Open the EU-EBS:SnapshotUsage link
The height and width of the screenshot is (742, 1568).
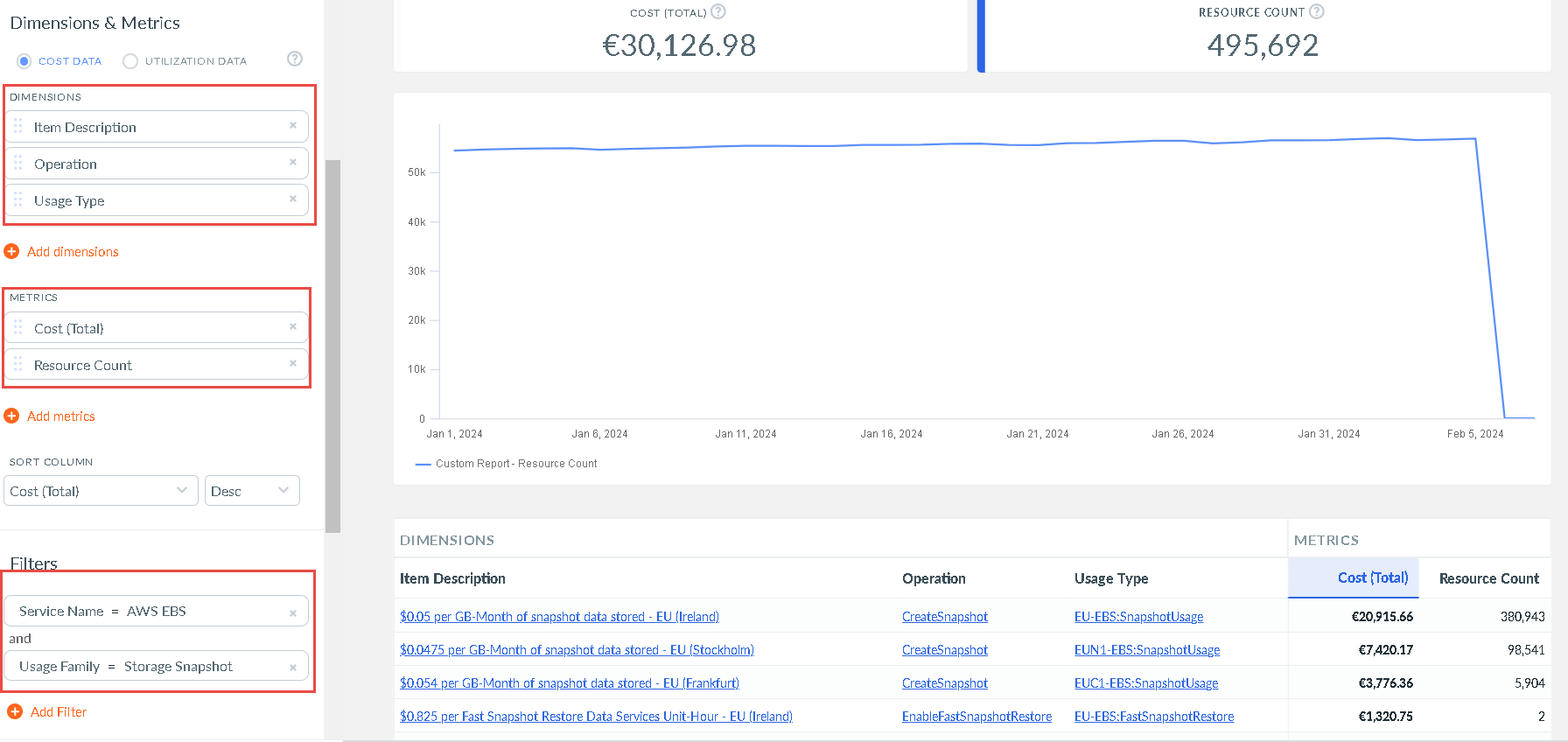[x=1138, y=617]
